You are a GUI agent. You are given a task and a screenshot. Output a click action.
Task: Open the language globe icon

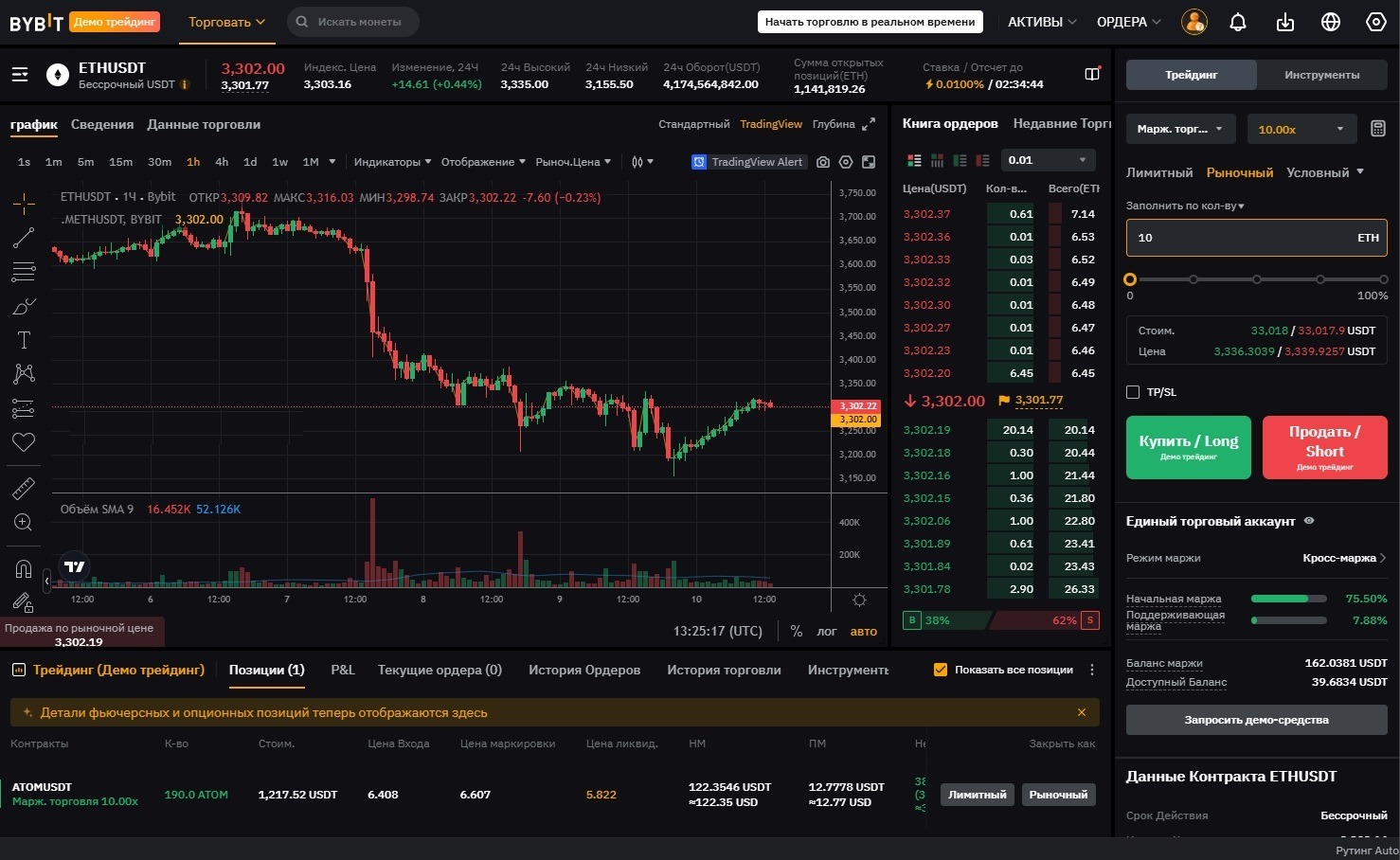(x=1331, y=22)
